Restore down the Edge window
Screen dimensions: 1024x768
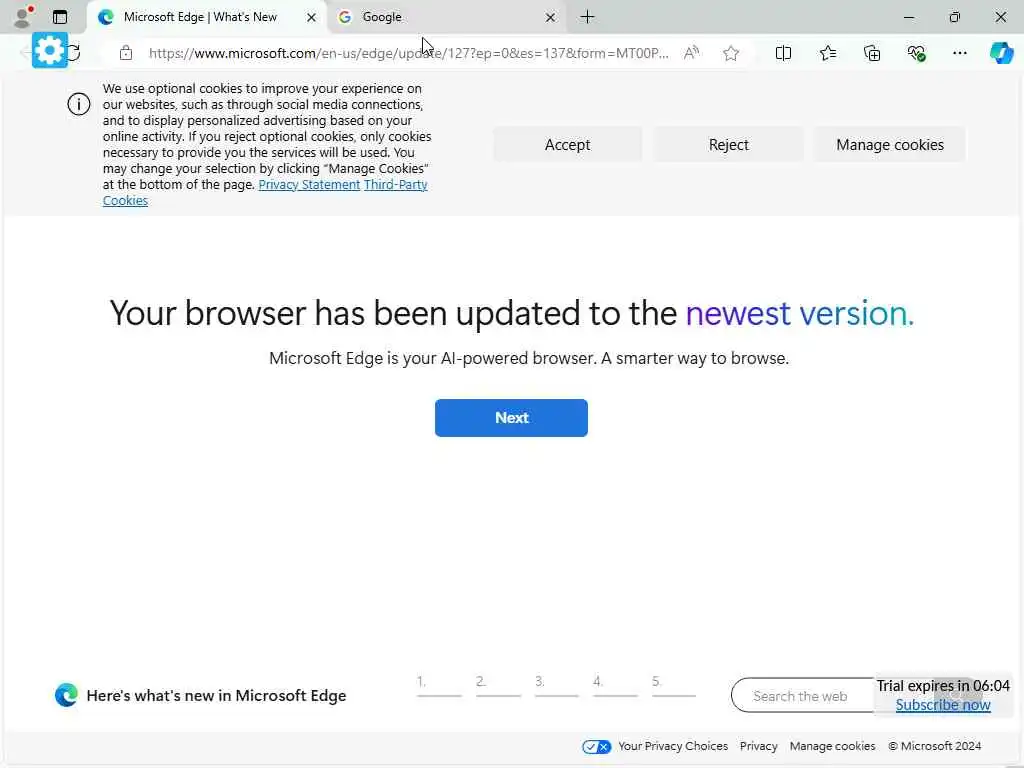click(x=955, y=17)
